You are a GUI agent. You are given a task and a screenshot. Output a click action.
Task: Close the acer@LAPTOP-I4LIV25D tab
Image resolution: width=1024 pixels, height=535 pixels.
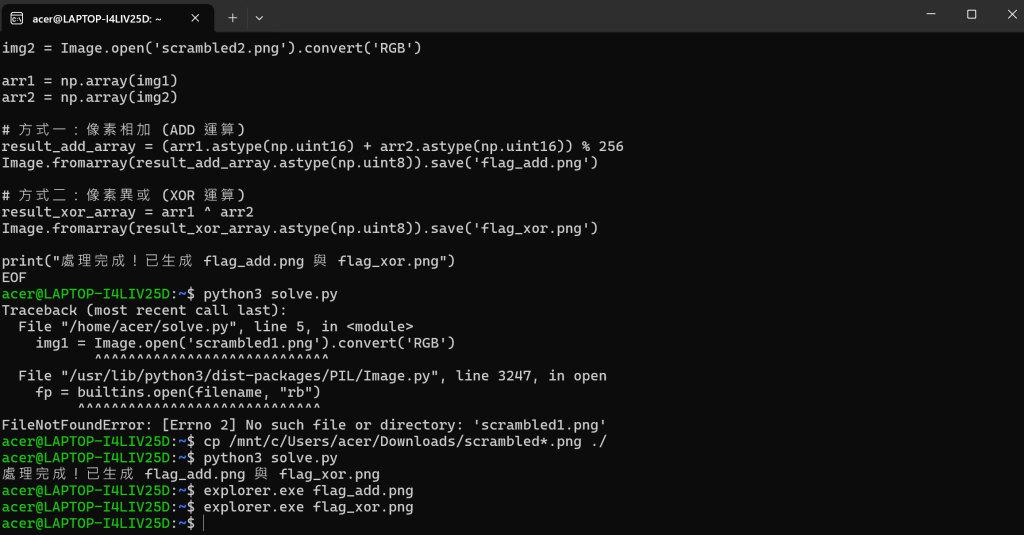point(195,18)
